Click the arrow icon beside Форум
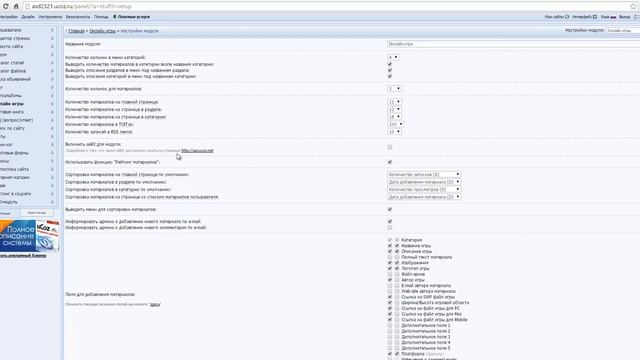The width and height of the screenshot is (640, 360). pyautogui.click(x=52, y=55)
